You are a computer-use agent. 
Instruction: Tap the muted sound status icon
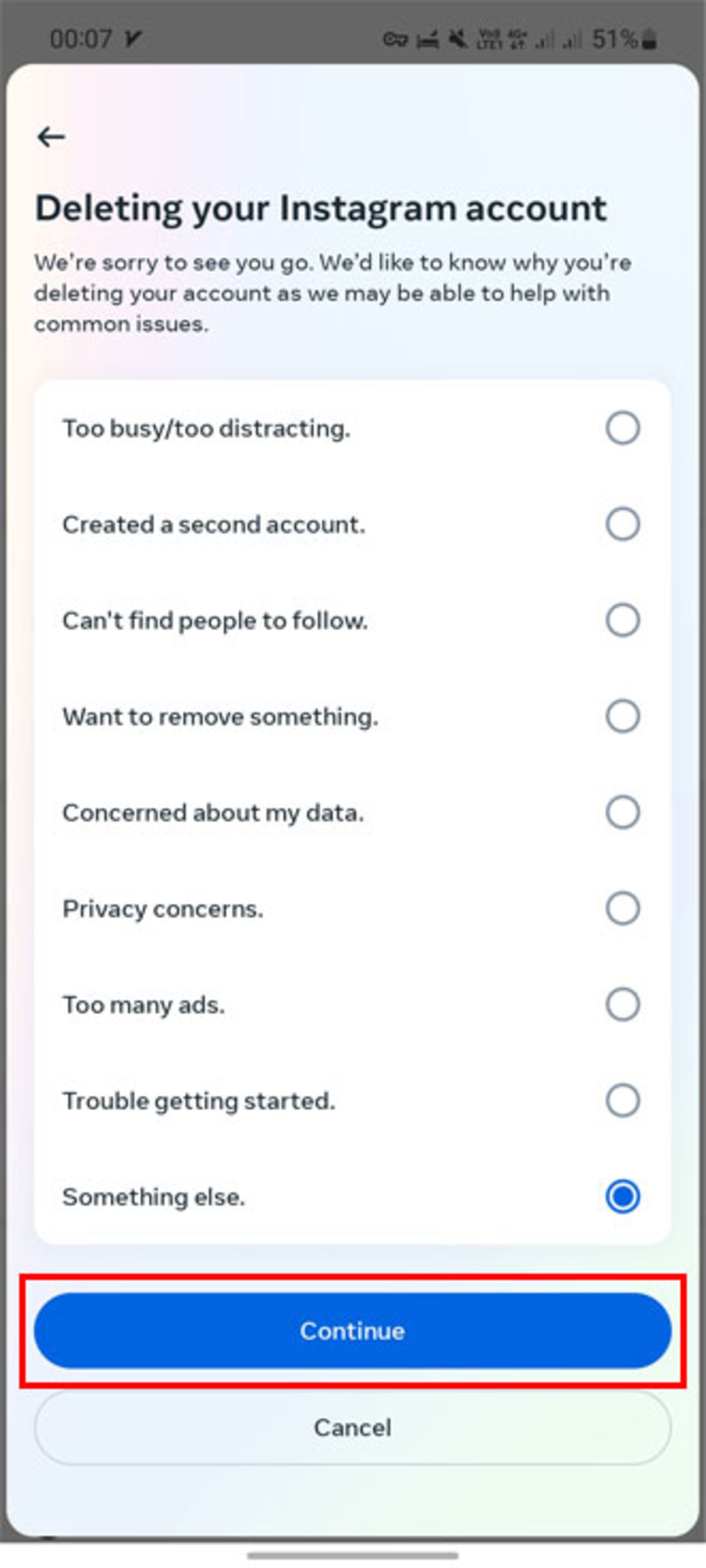coord(458,40)
